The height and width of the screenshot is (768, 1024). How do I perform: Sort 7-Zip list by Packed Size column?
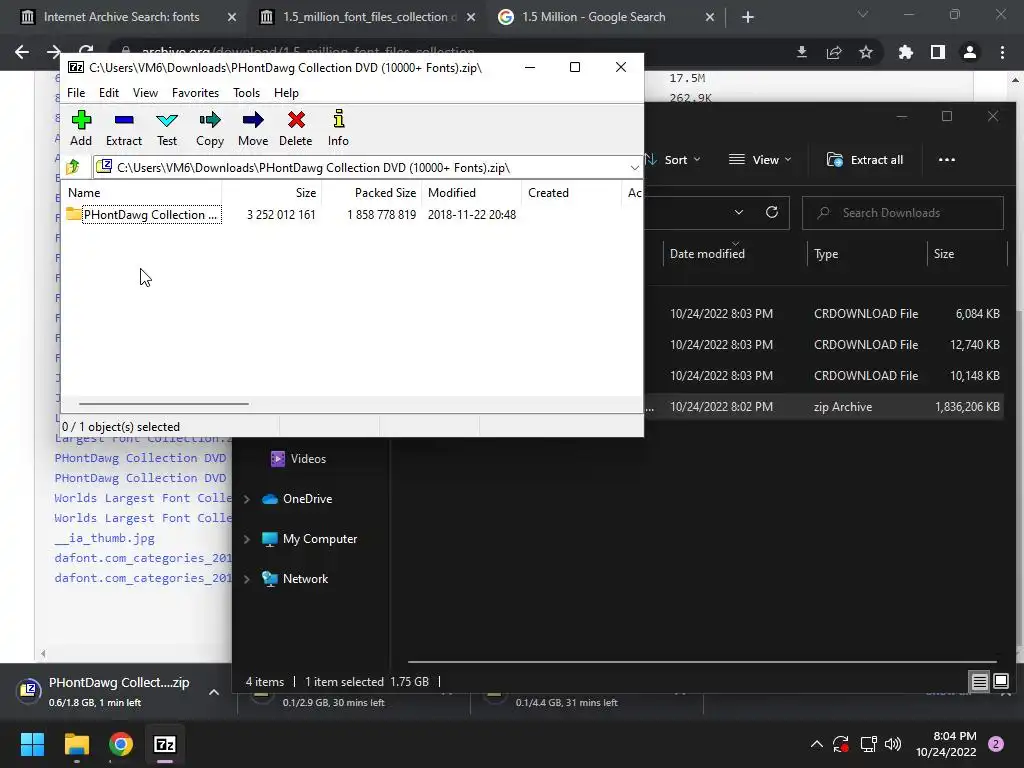pos(385,193)
